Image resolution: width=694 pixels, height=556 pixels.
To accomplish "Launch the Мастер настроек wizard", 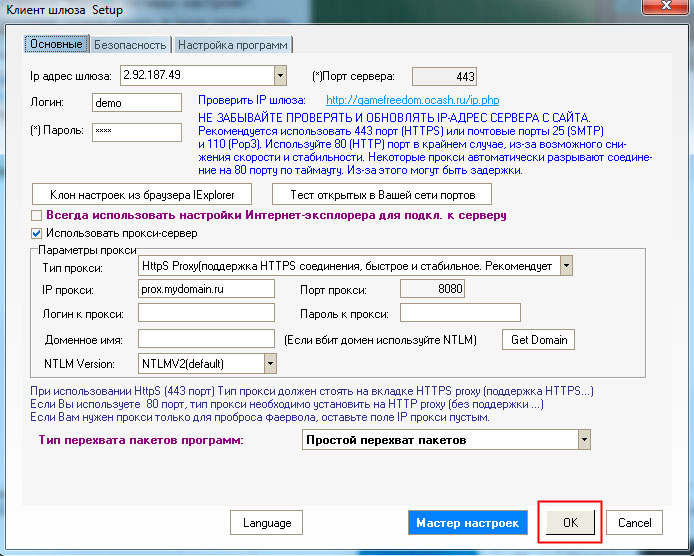I will click(x=467, y=523).
